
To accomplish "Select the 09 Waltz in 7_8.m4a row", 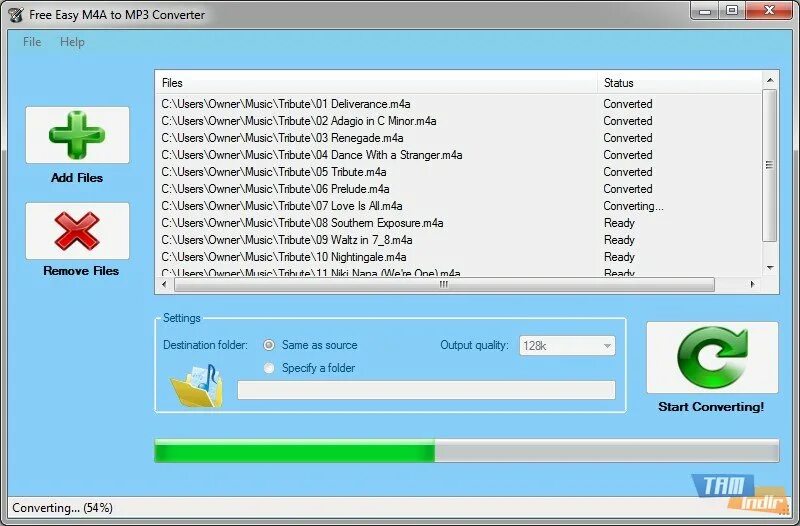I will pos(458,240).
